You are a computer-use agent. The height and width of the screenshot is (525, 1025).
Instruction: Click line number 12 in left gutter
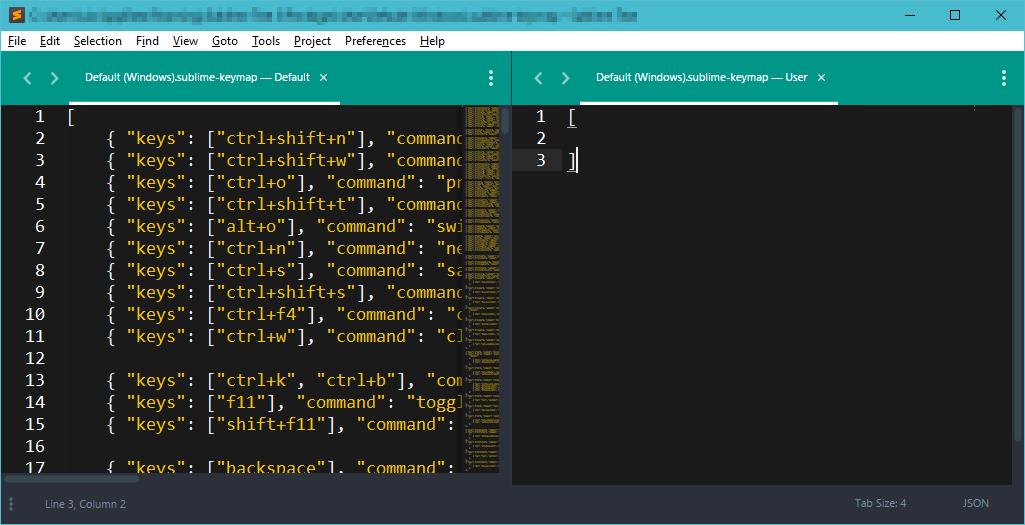pyautogui.click(x=35, y=358)
